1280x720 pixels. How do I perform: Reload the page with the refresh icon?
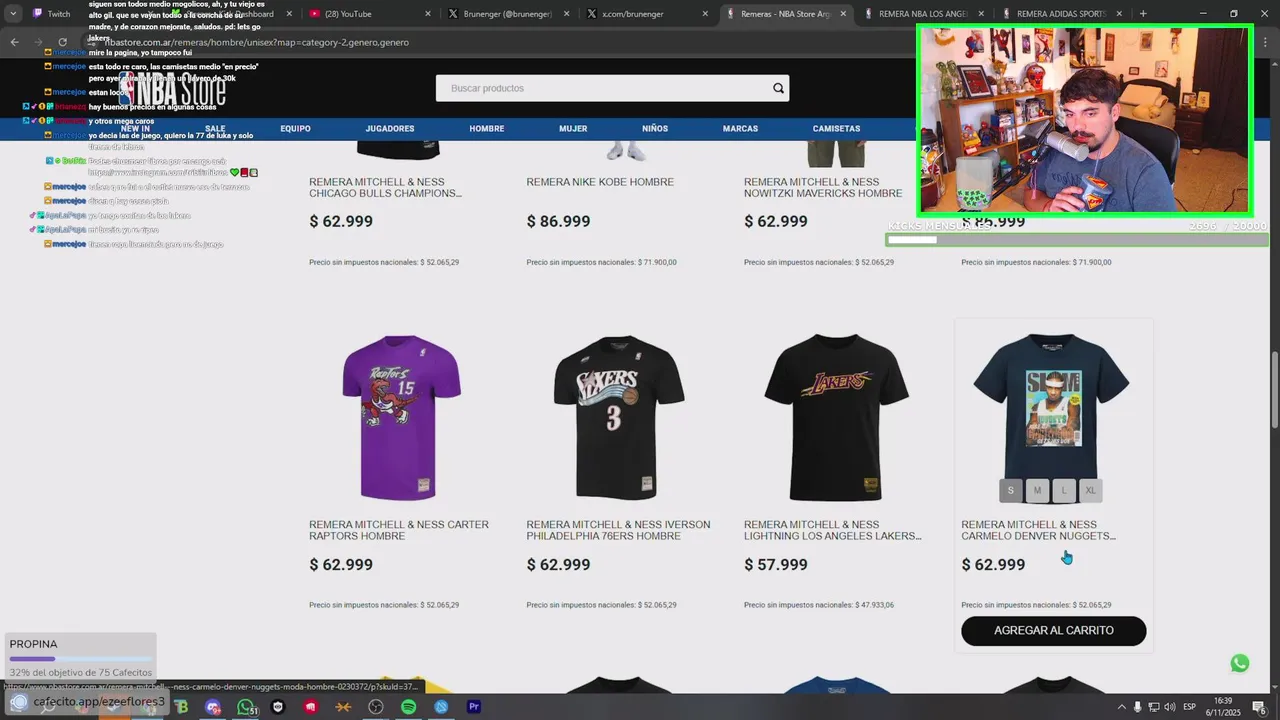point(62,42)
